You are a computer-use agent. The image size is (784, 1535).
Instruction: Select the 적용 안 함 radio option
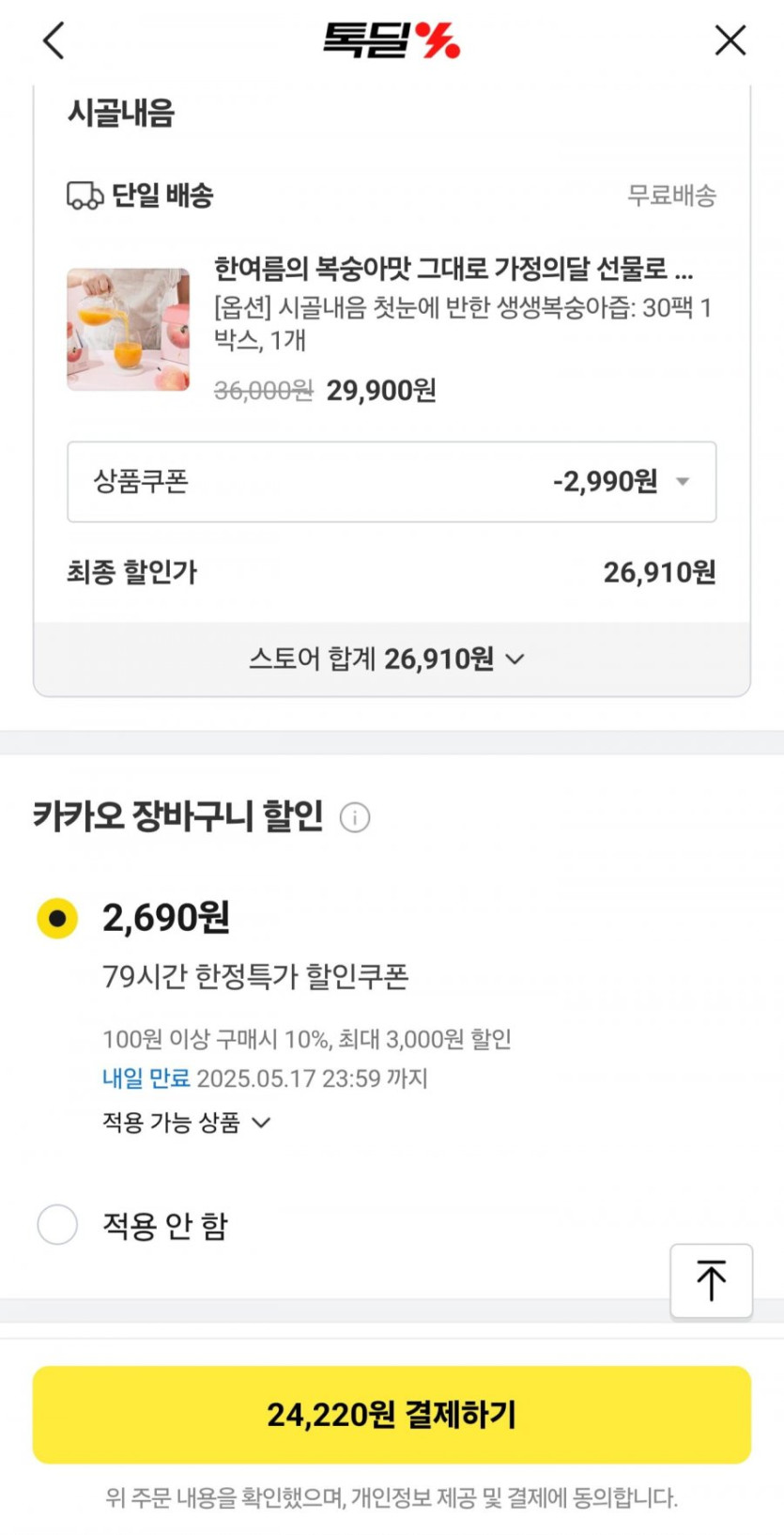[x=57, y=1225]
